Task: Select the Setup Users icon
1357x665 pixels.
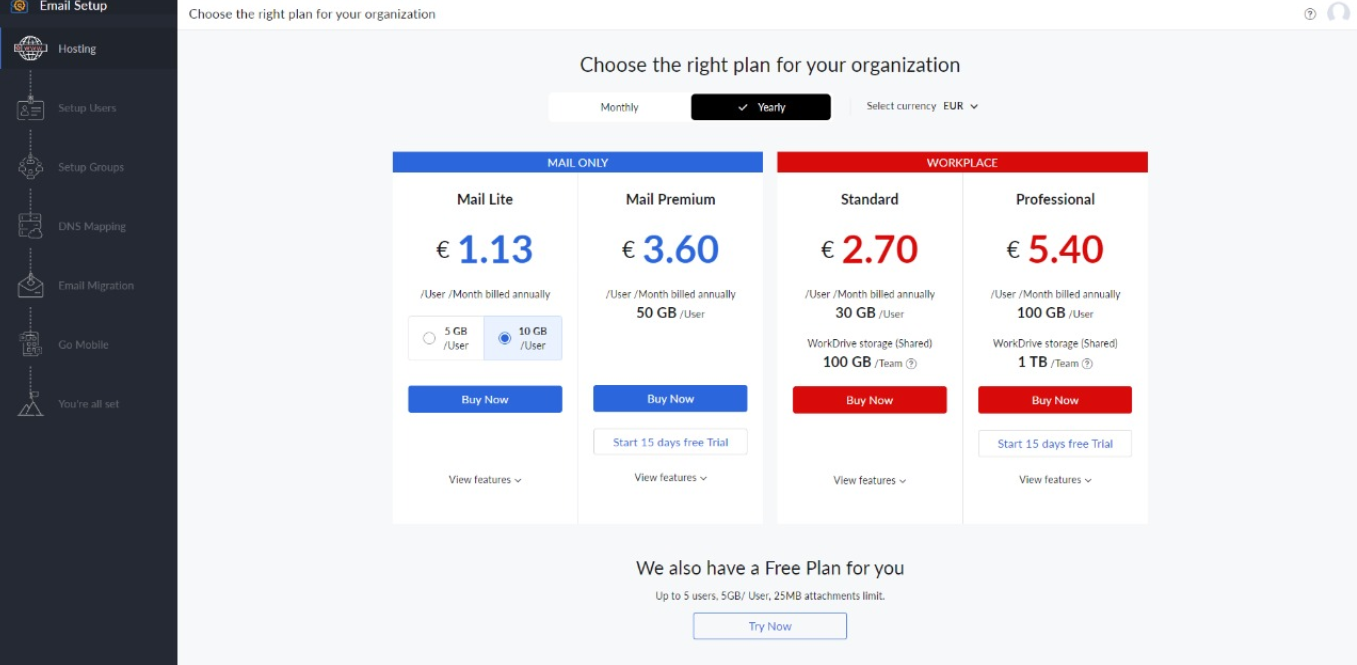Action: pos(31,108)
